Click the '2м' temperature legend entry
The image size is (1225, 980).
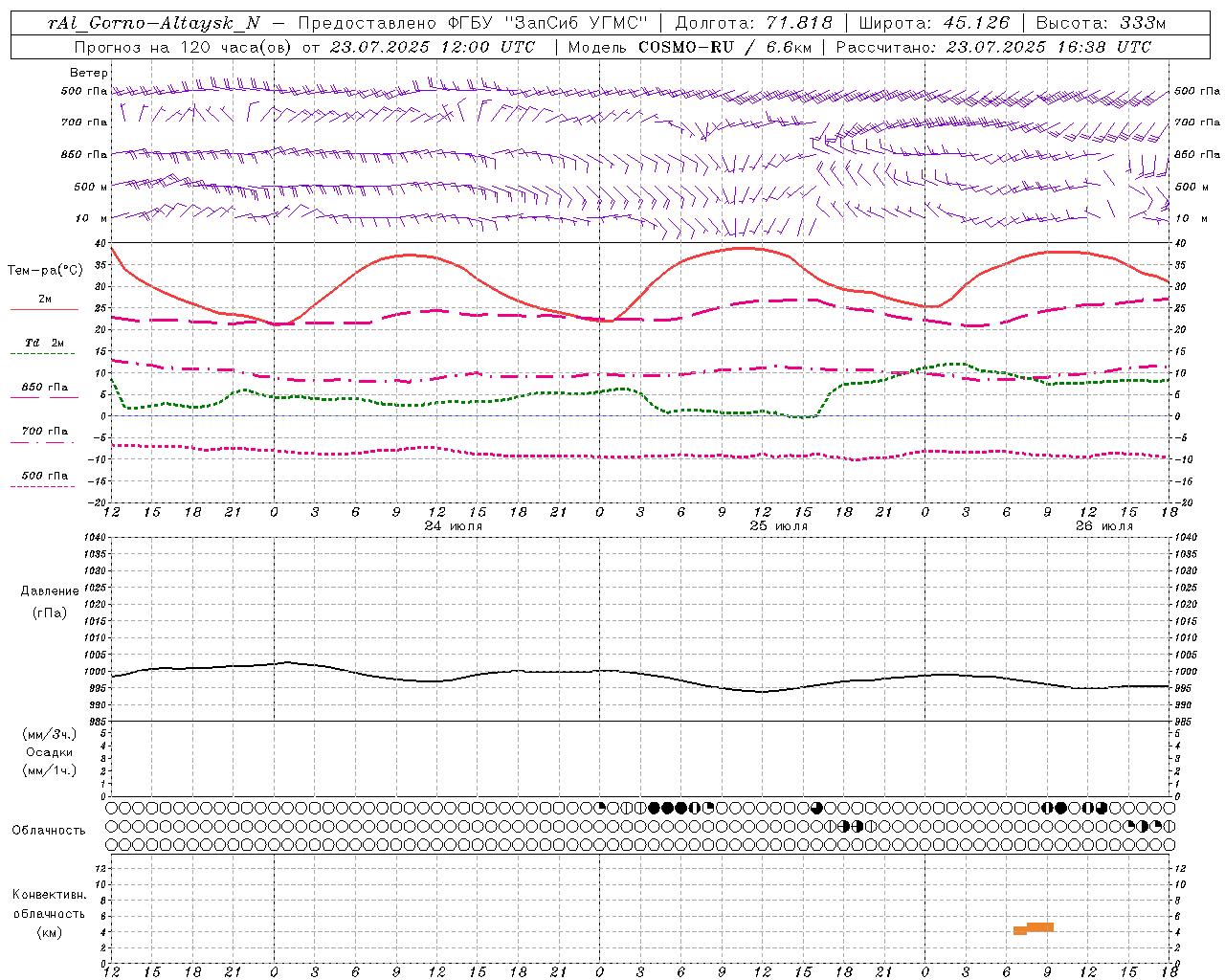pyautogui.click(x=45, y=300)
